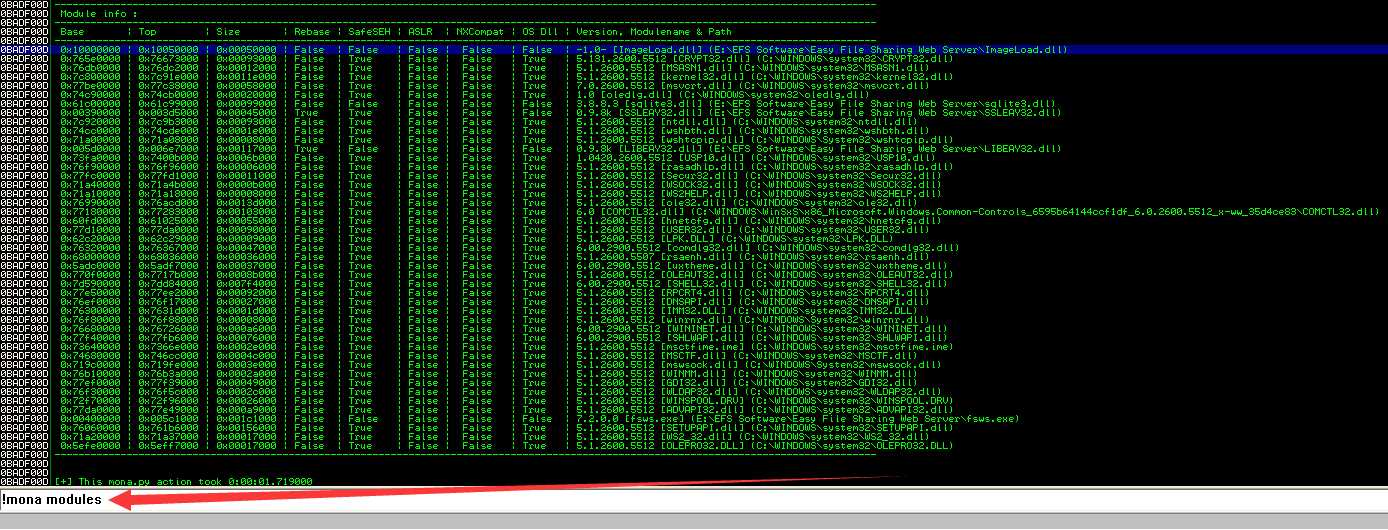Select the winrnr.dll module row
The image size is (1388, 530).
(x=694, y=320)
